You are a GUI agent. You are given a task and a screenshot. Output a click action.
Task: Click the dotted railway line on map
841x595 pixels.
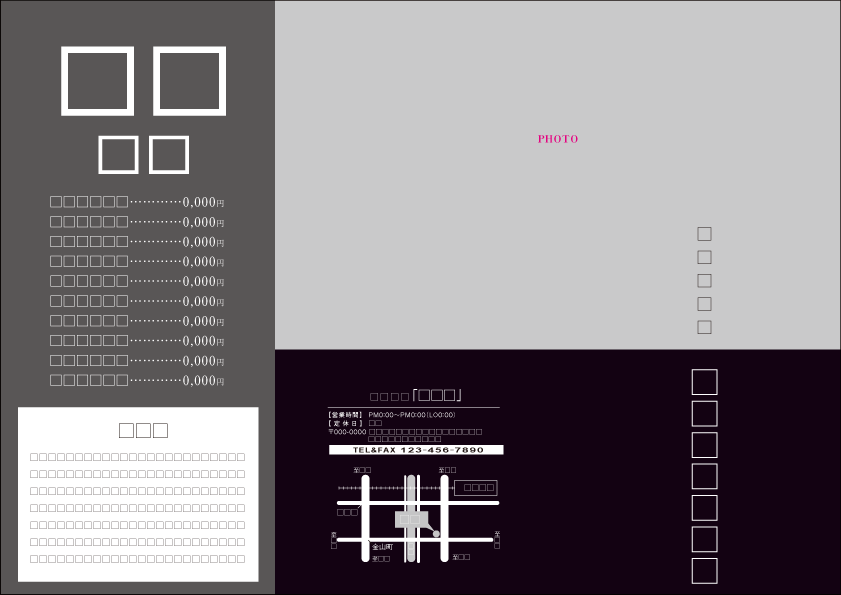[390, 488]
